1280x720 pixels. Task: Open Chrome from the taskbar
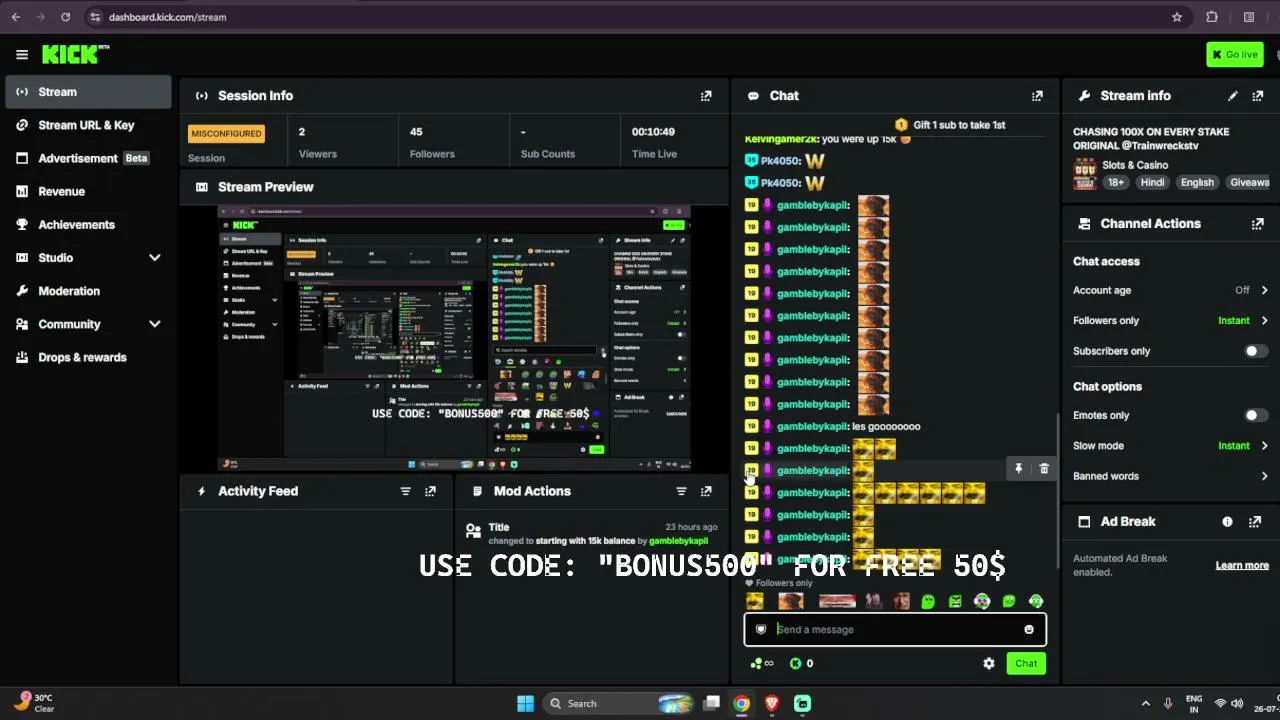point(741,704)
